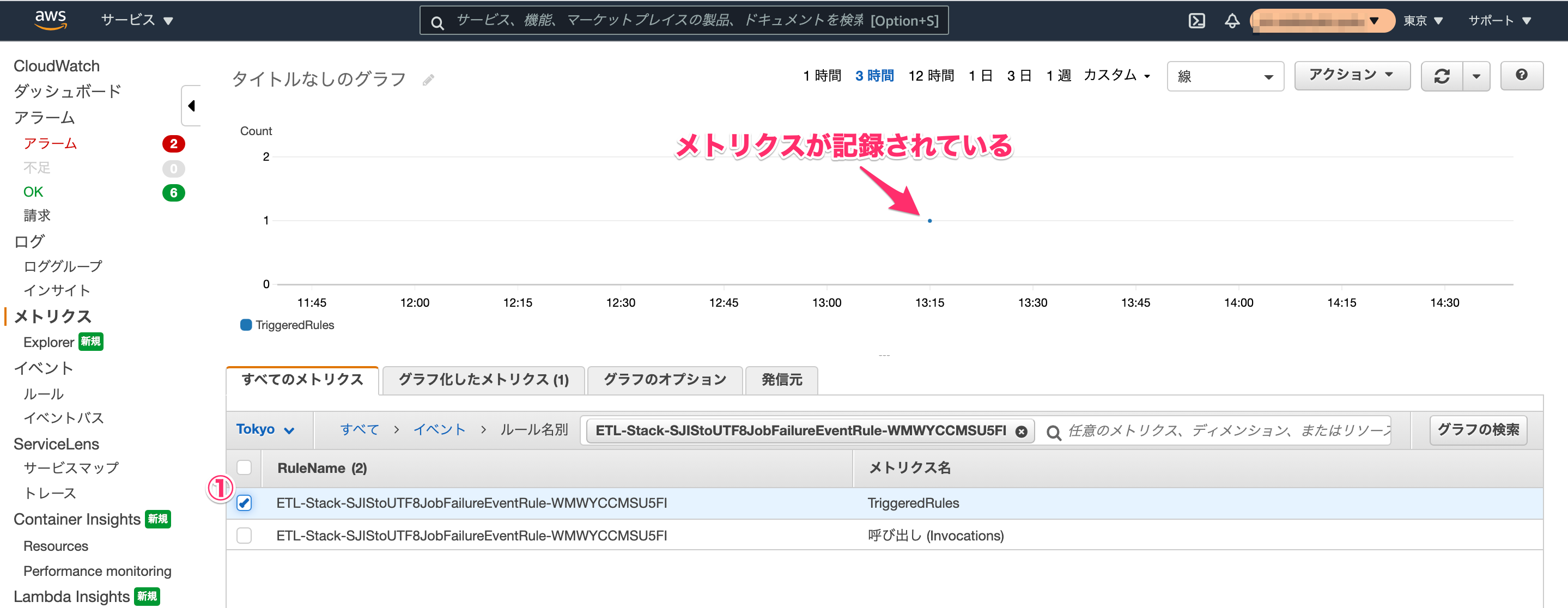Click the AWS logo home icon
Screen dimensions: 1568x608
tap(50, 20)
